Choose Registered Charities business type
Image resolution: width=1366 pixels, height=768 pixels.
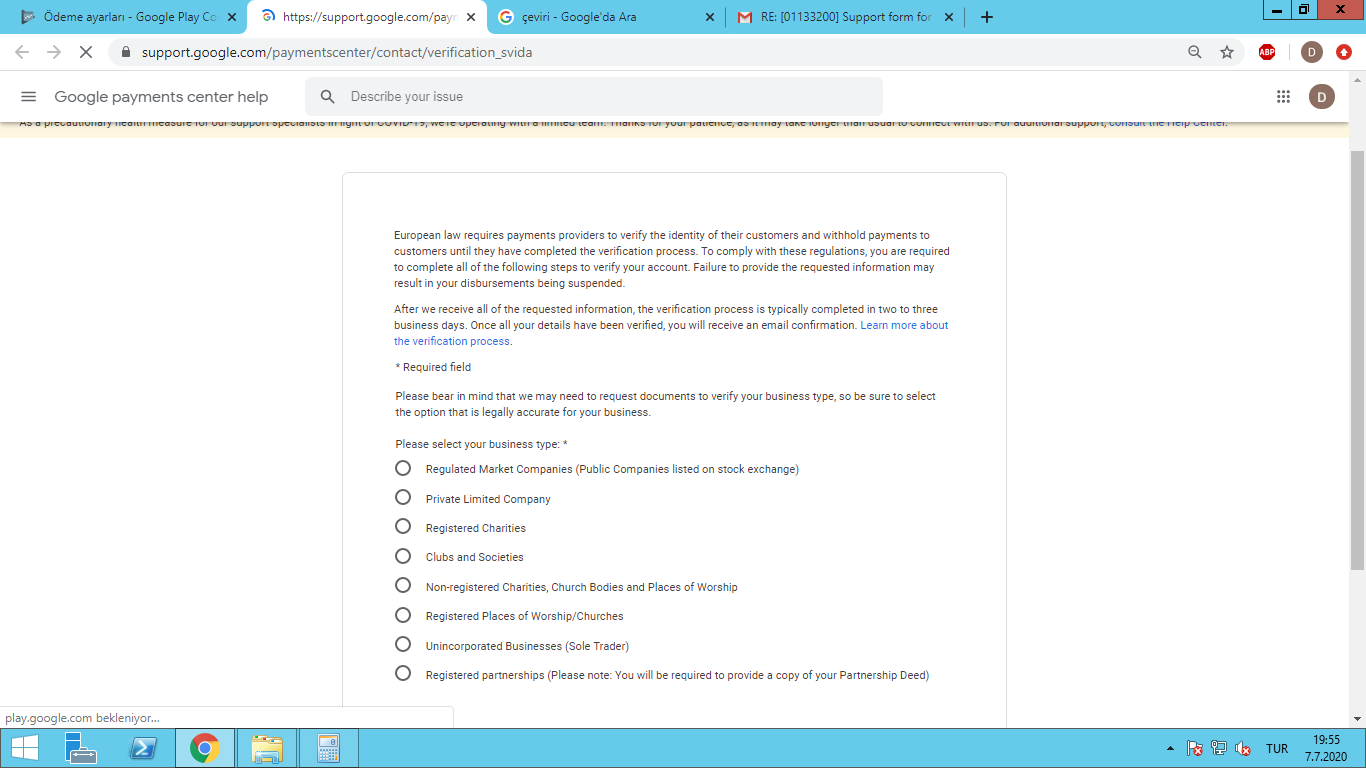(x=403, y=526)
